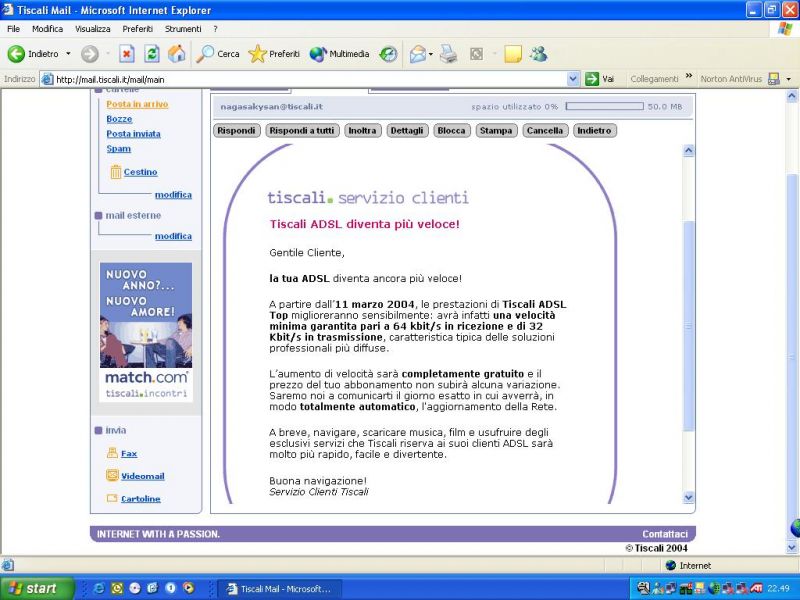Open the Preferiti star in the toolbar

[274, 54]
